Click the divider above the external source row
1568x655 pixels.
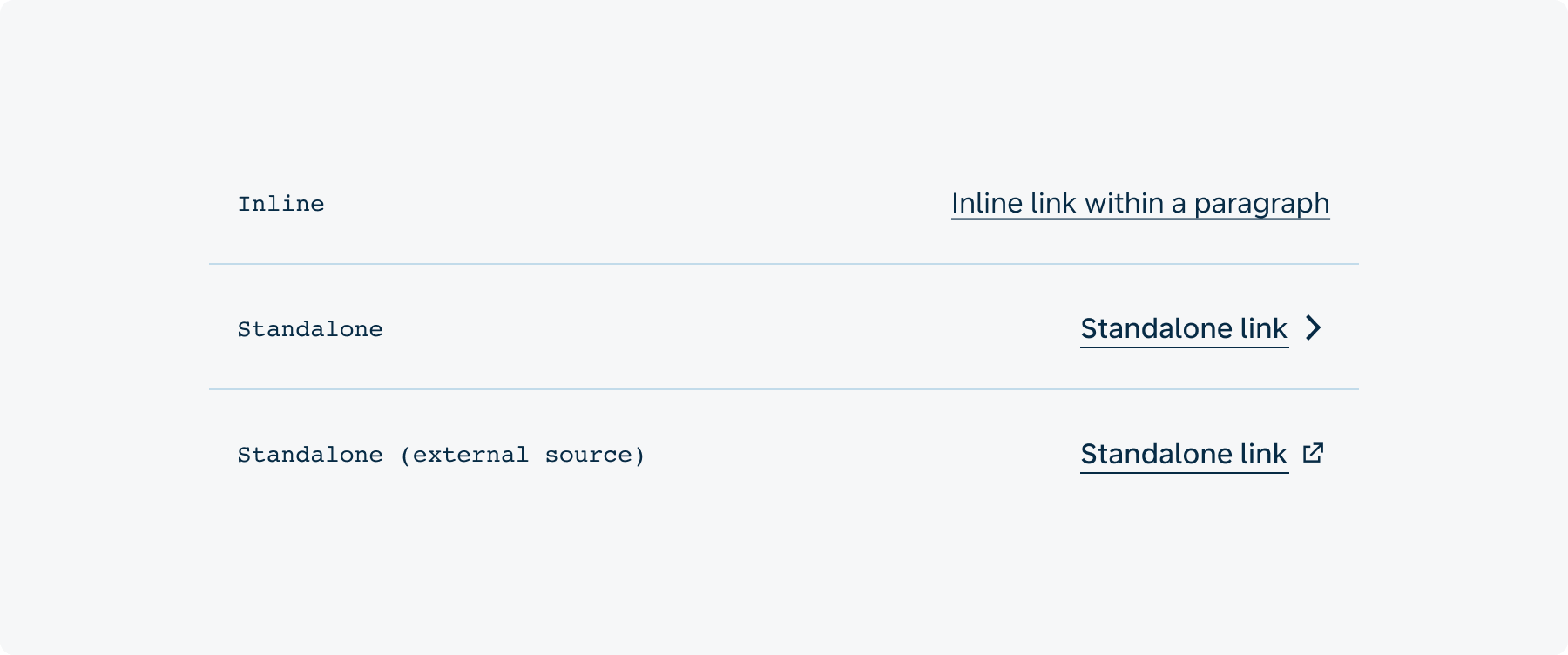[784, 389]
